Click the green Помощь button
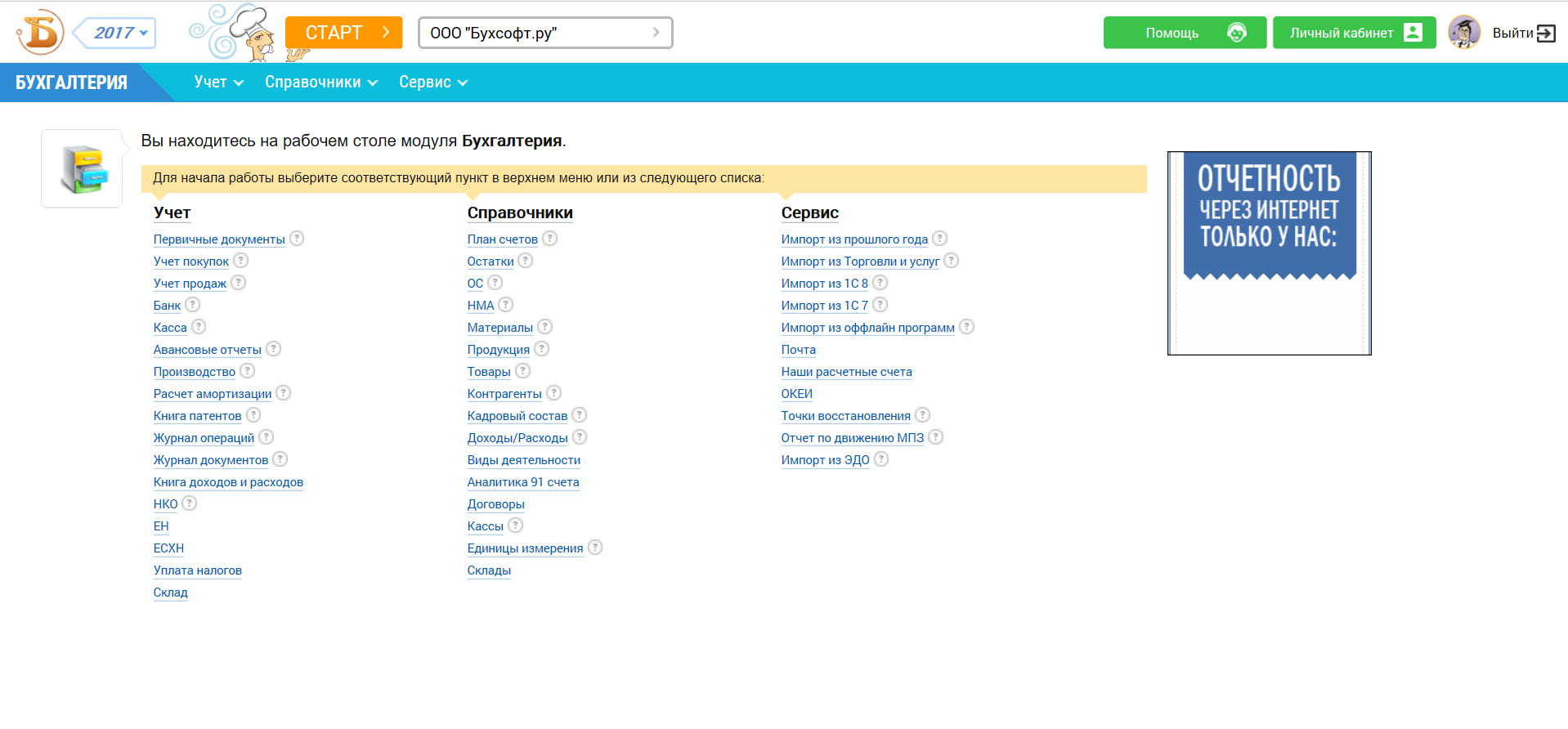 coord(1185,33)
